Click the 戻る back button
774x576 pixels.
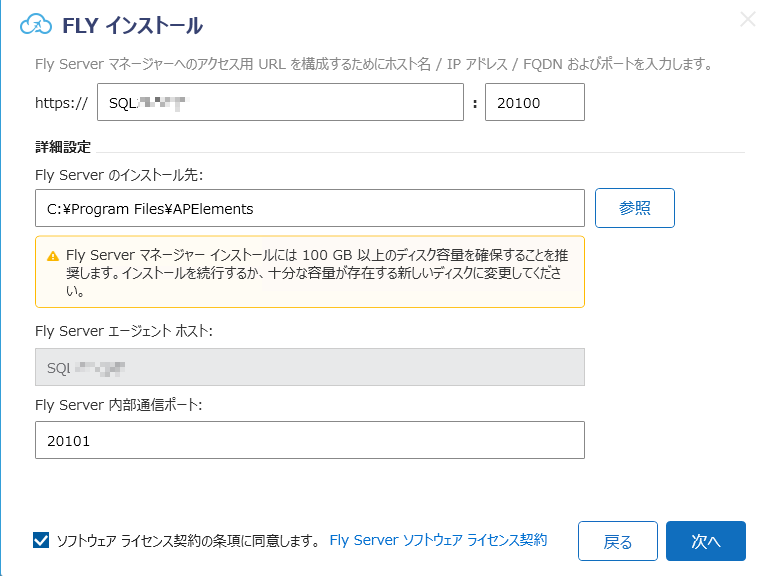click(618, 541)
